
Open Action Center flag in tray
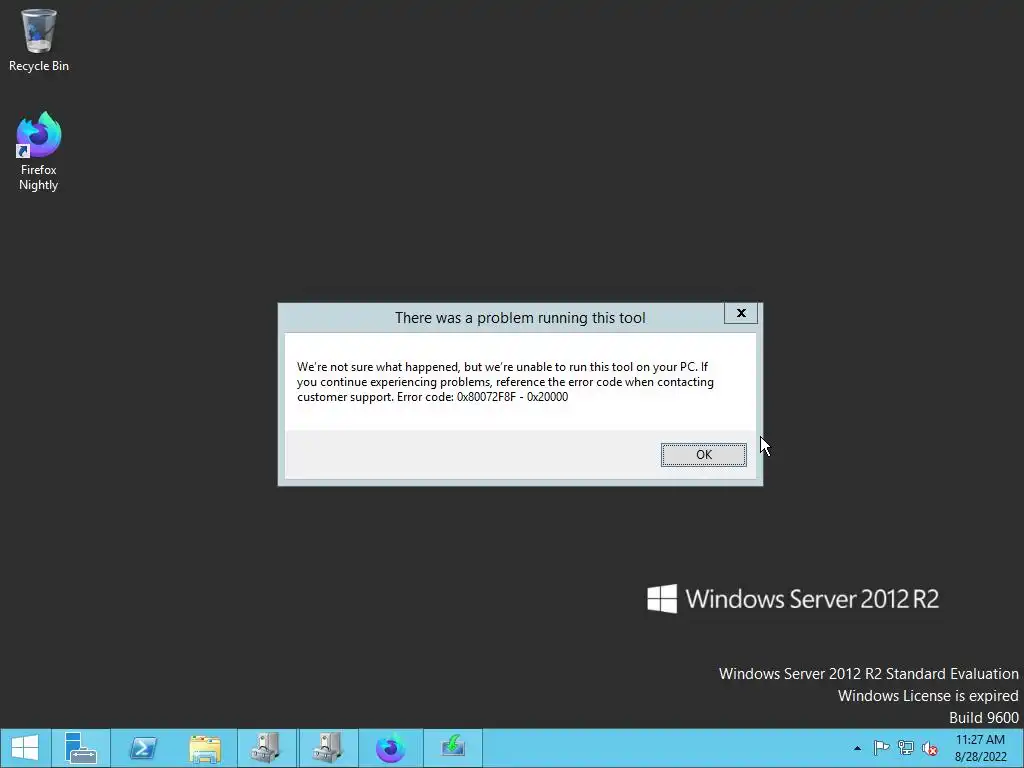[881, 748]
